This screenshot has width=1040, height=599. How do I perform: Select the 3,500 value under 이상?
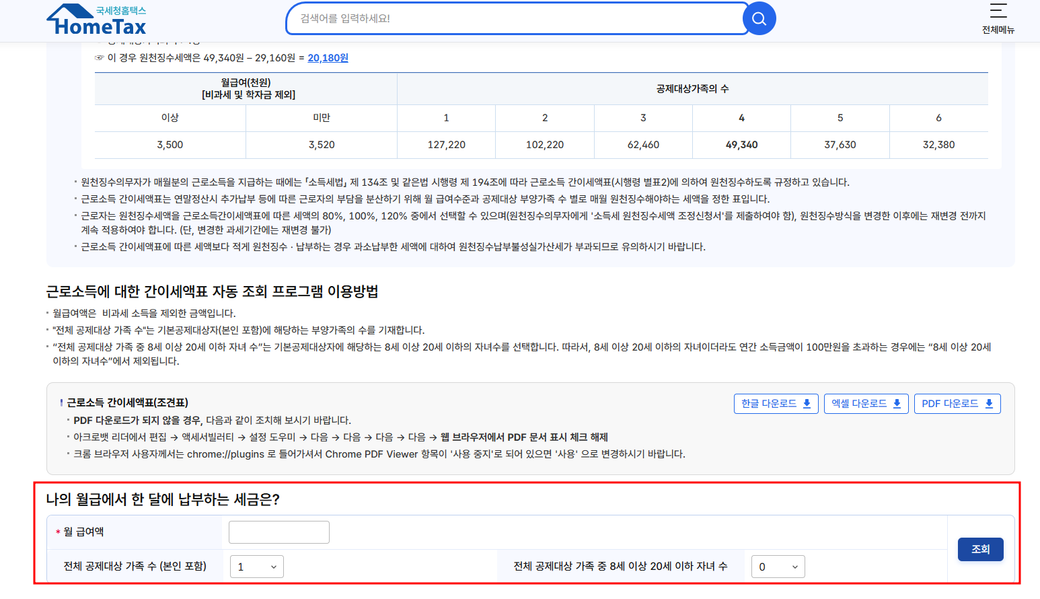click(x=170, y=145)
